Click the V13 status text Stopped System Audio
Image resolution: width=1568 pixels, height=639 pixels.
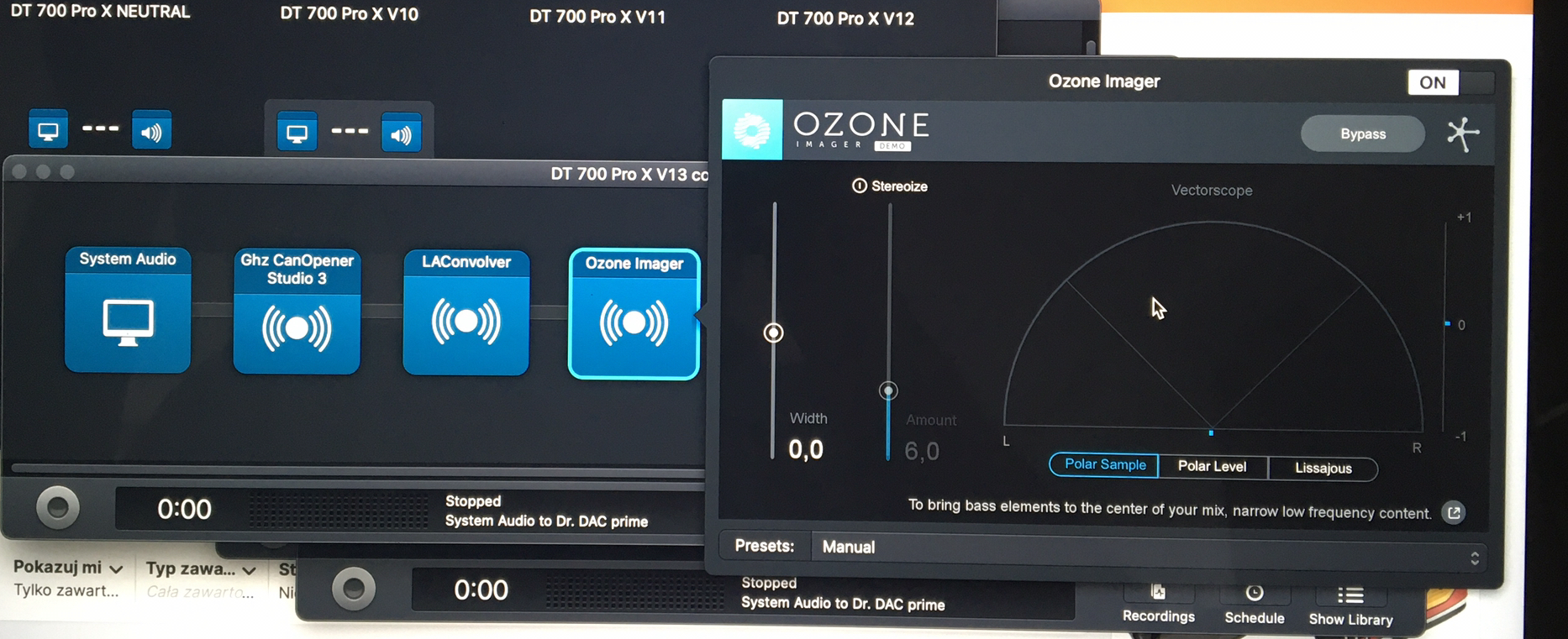(546, 511)
